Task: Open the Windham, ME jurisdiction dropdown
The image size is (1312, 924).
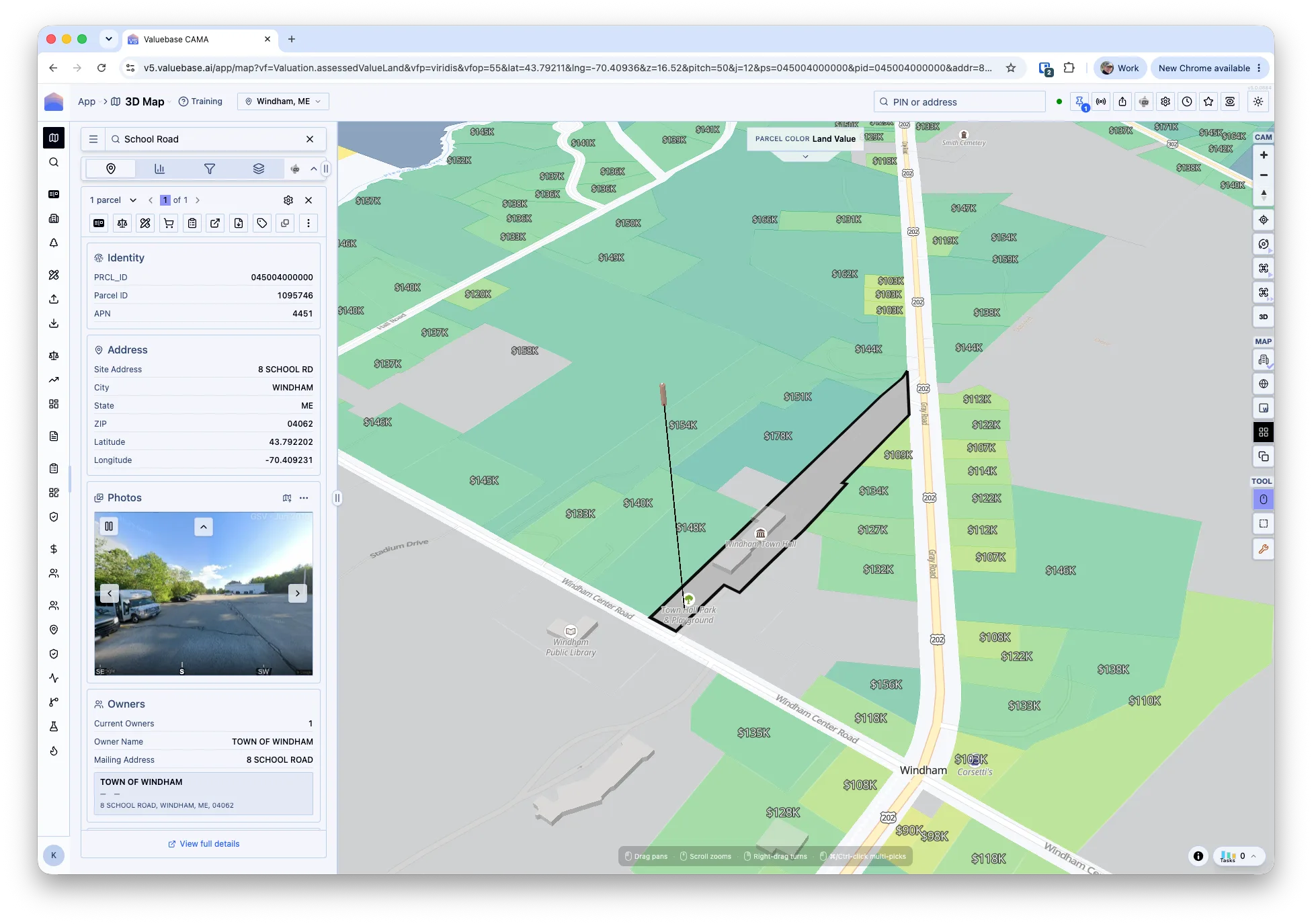Action: click(283, 101)
